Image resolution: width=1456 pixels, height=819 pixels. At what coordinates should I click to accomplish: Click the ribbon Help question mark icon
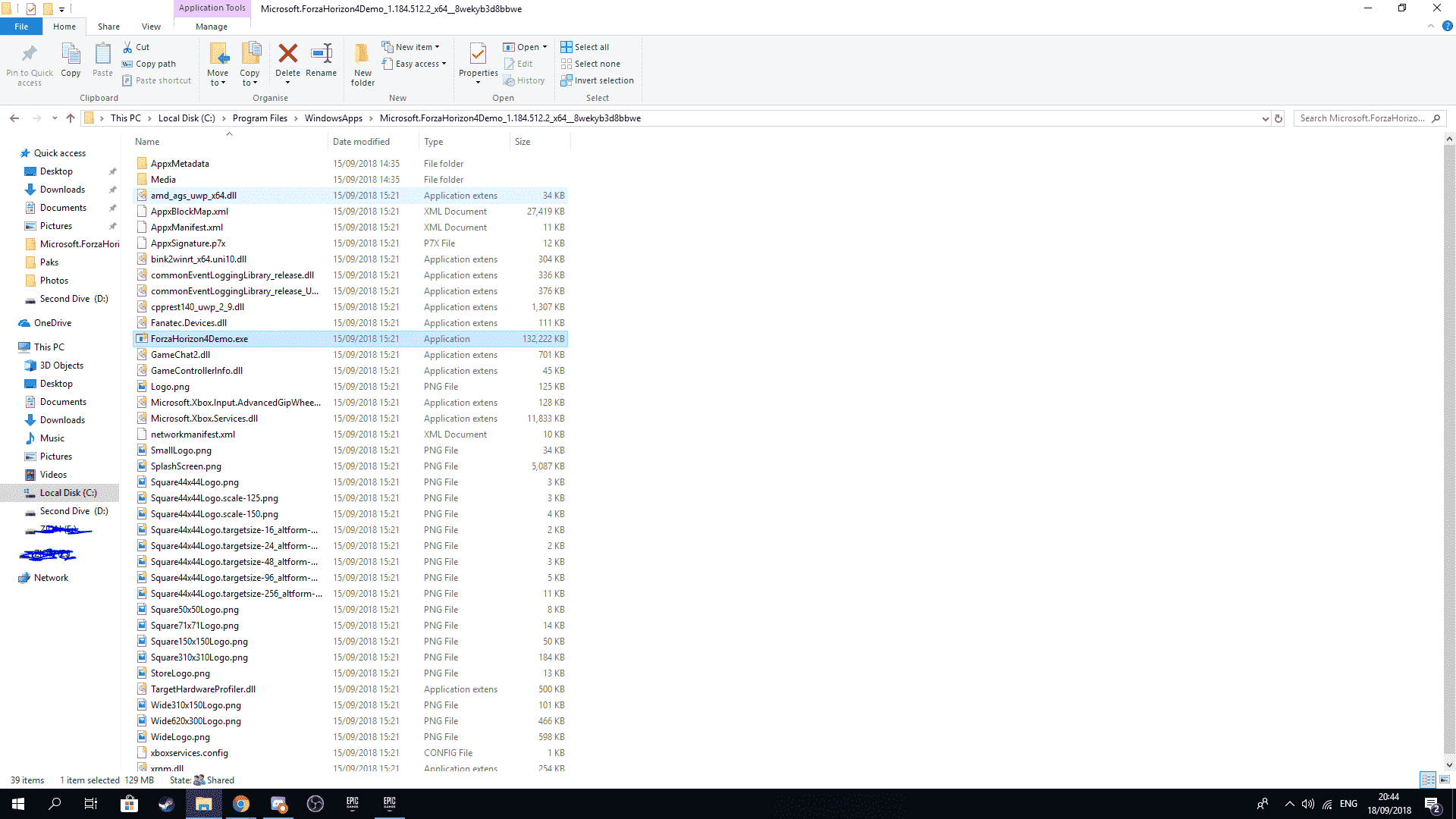1447,26
